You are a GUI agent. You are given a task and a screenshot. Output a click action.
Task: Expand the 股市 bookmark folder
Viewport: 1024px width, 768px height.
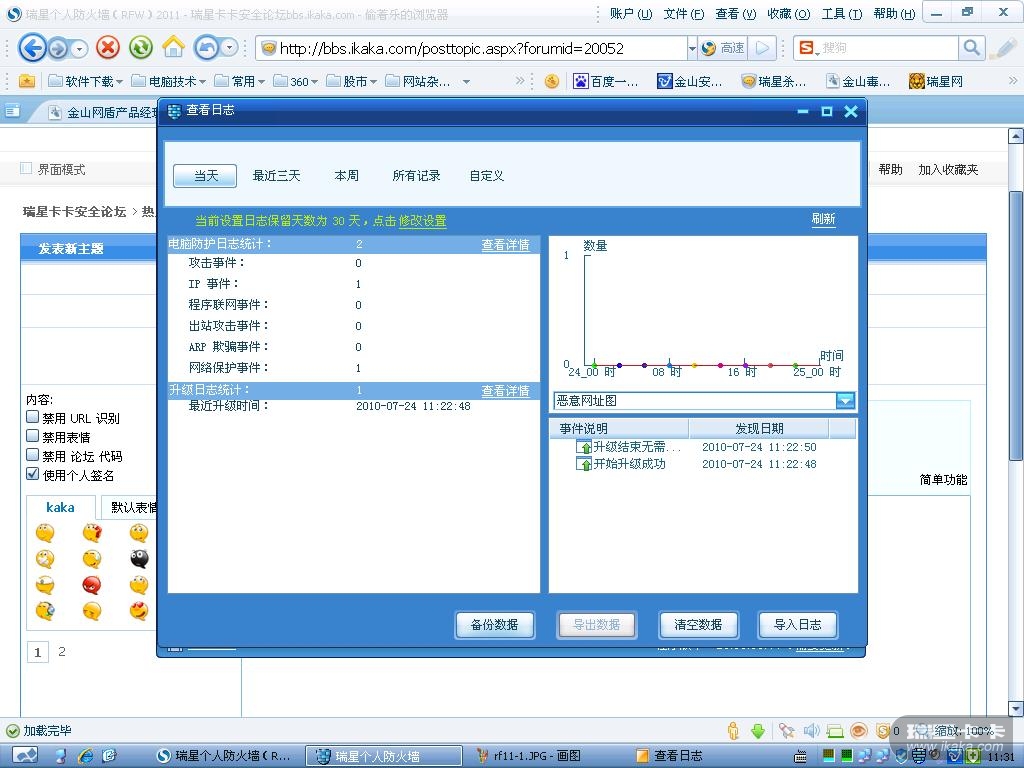351,81
